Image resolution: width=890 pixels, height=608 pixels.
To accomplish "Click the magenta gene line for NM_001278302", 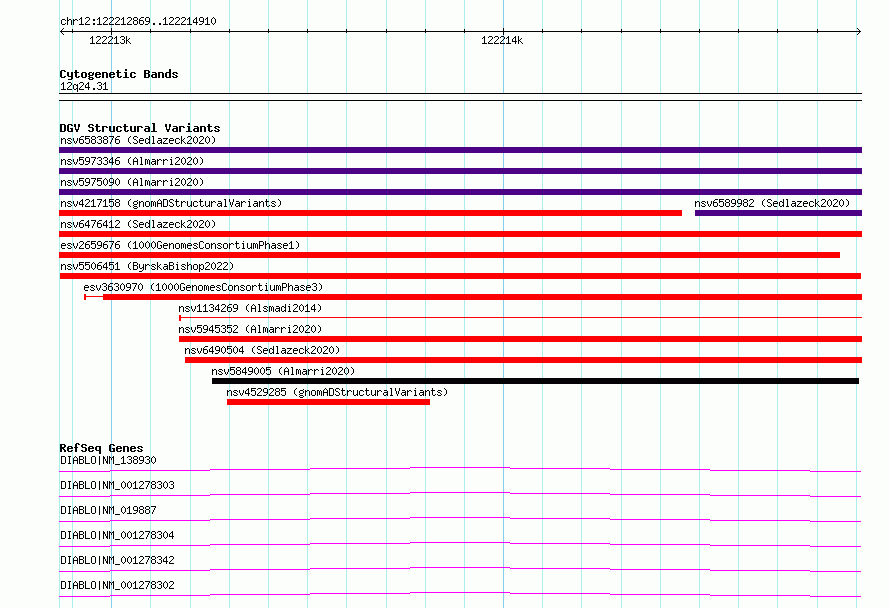I will [460, 594].
